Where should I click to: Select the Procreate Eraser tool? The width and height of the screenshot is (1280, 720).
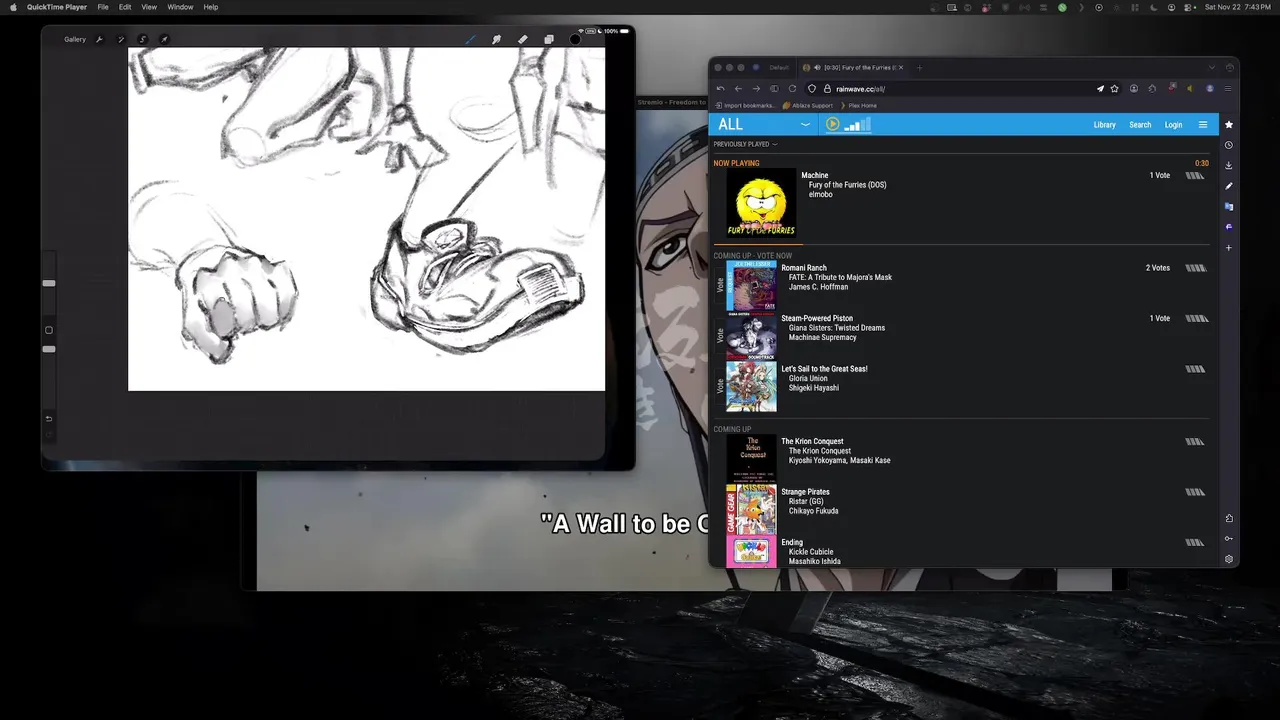click(522, 40)
